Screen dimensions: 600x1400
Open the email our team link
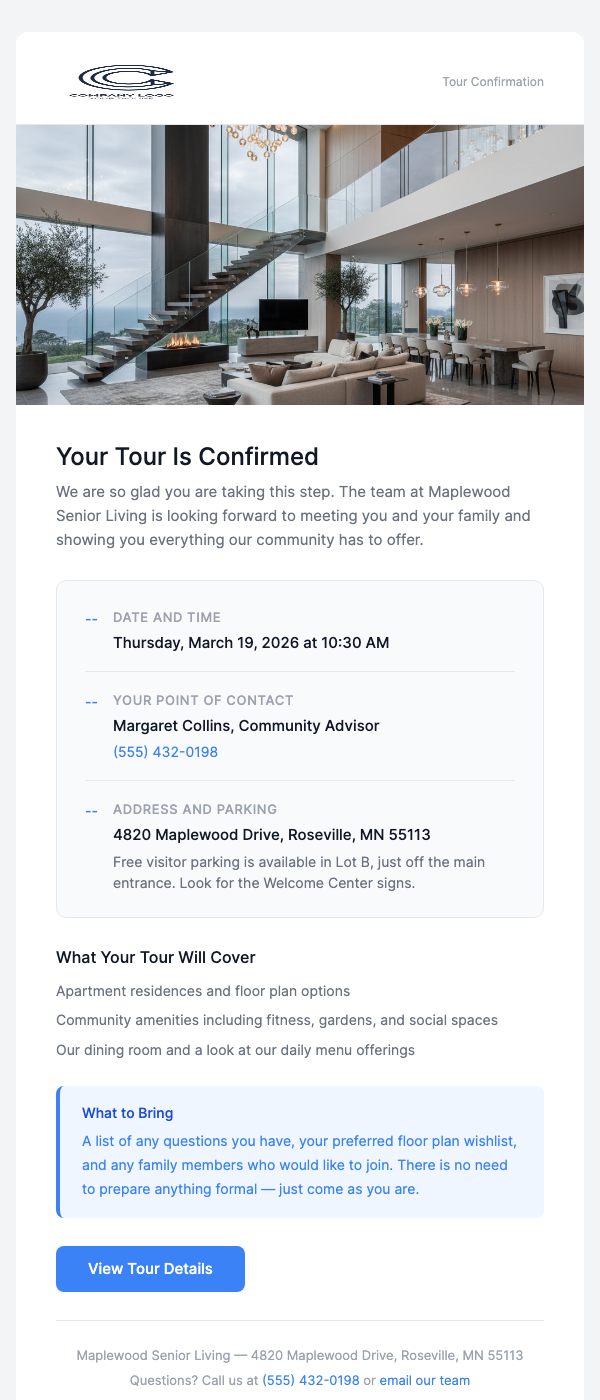coord(424,1380)
